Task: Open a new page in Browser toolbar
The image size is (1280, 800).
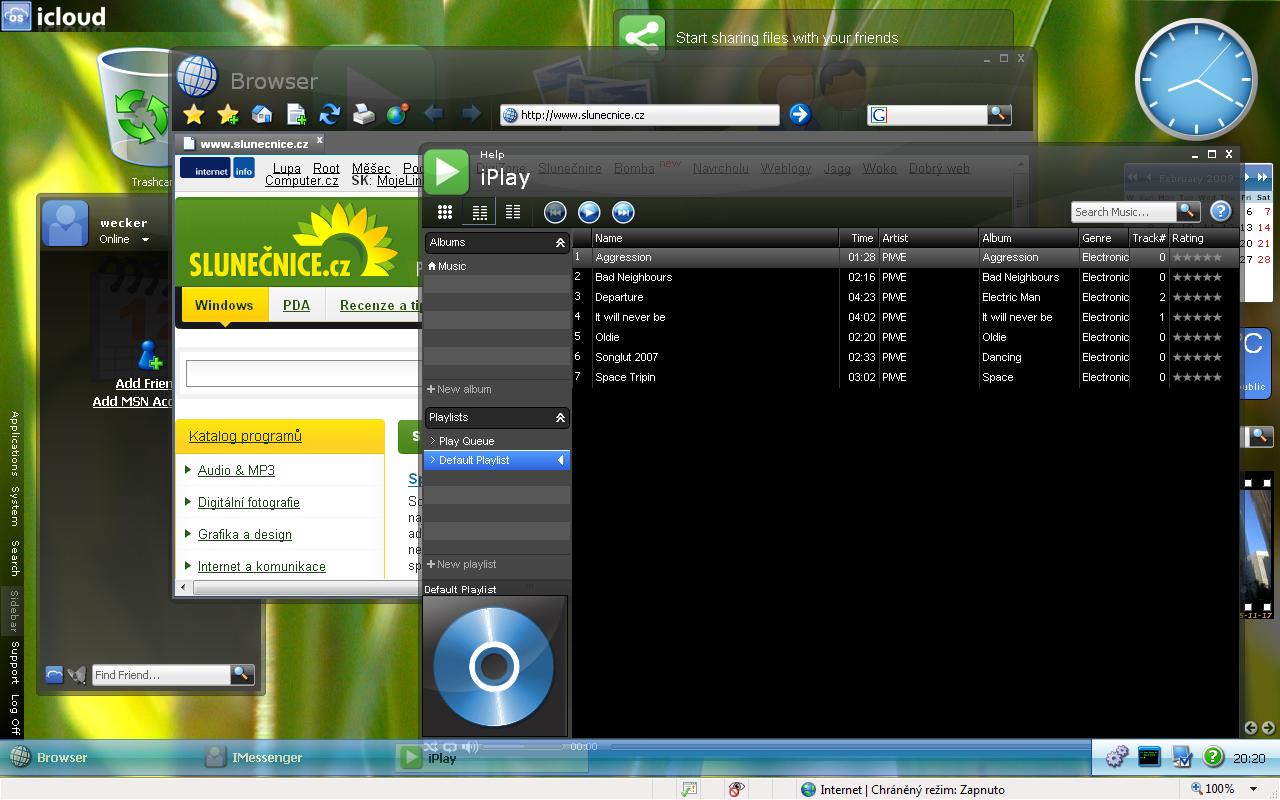Action: tap(296, 114)
